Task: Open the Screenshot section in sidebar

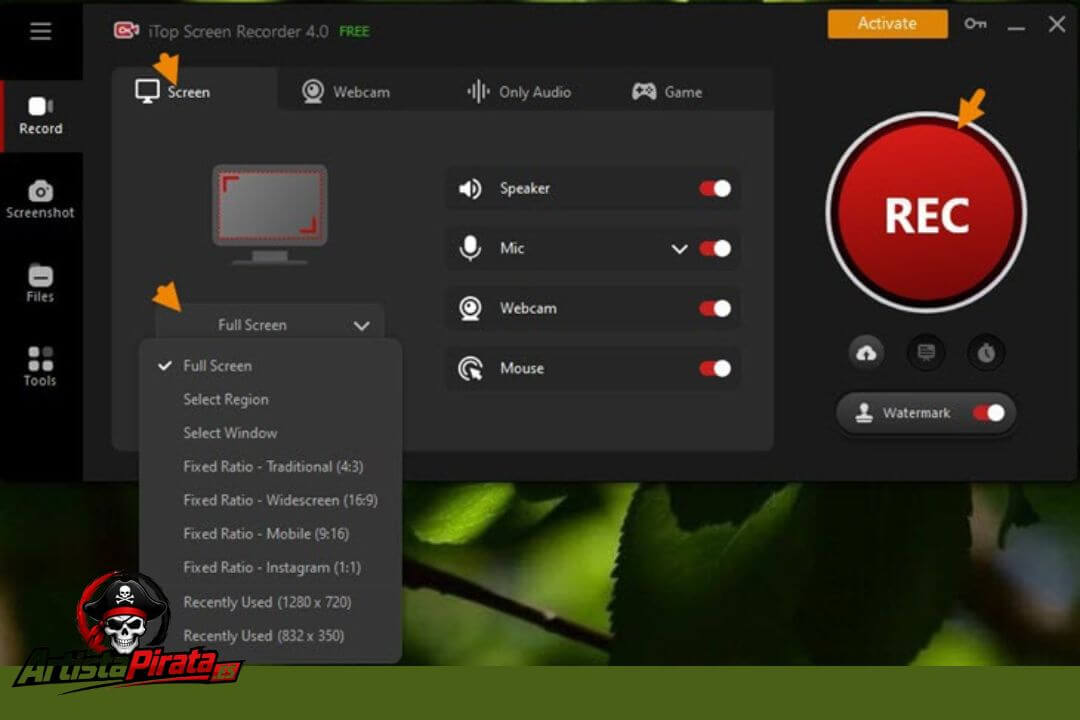Action: (x=41, y=200)
